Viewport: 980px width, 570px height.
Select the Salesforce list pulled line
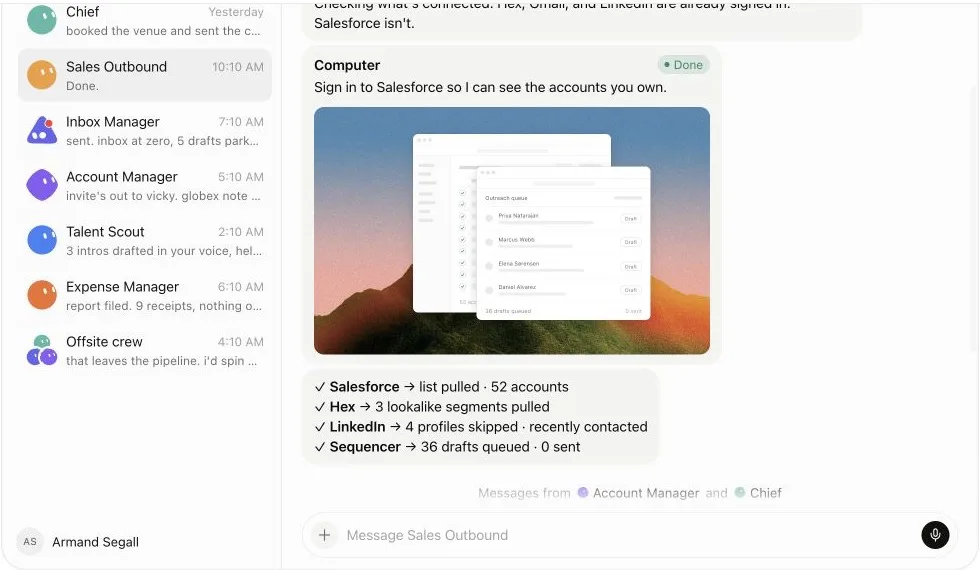(x=441, y=387)
